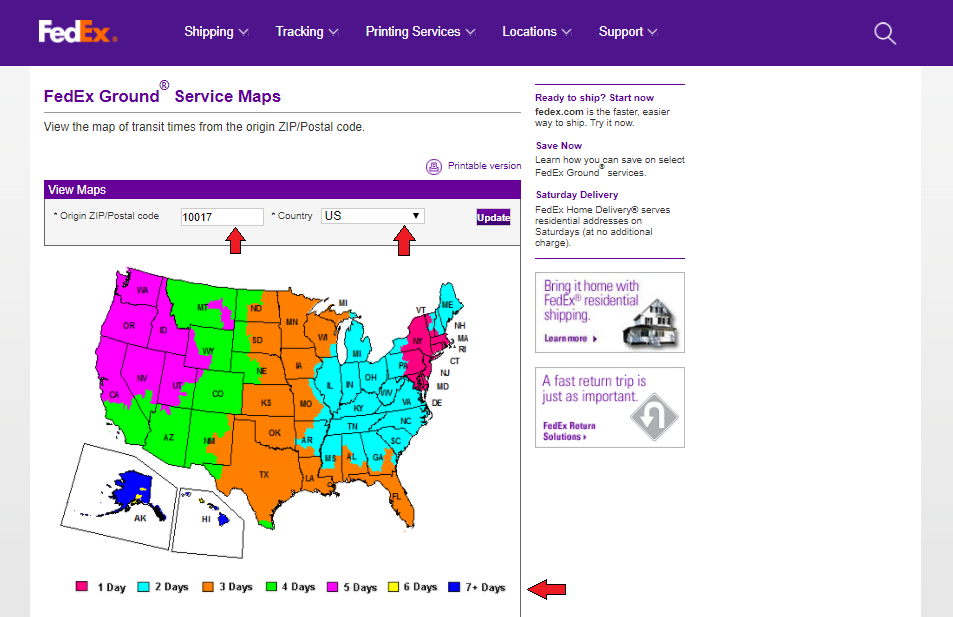
Task: Expand the Tracking chevron arrow
Action: pos(333,32)
